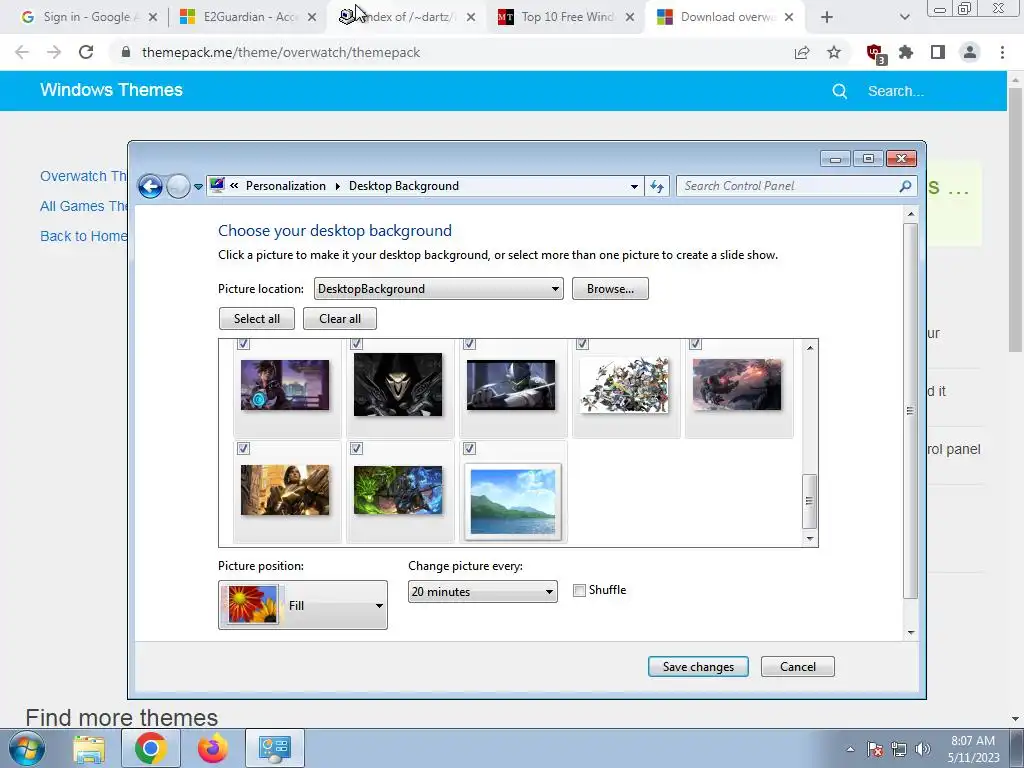The image size is (1024, 768).
Task: Enable the Shuffle checkbox
Action: coord(579,591)
